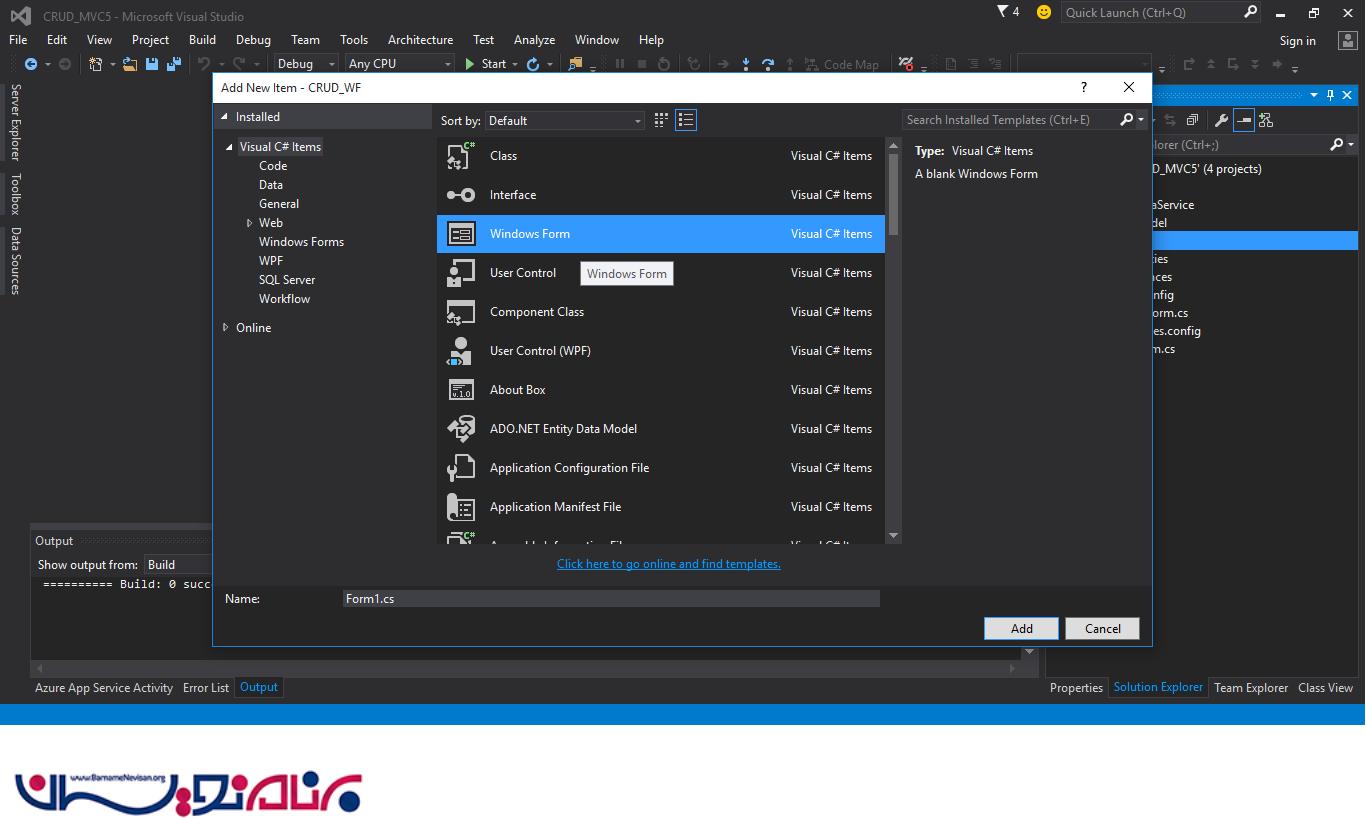Click the Navigate Backward arrow icon
The width and height of the screenshot is (1366, 818).
[x=31, y=64]
